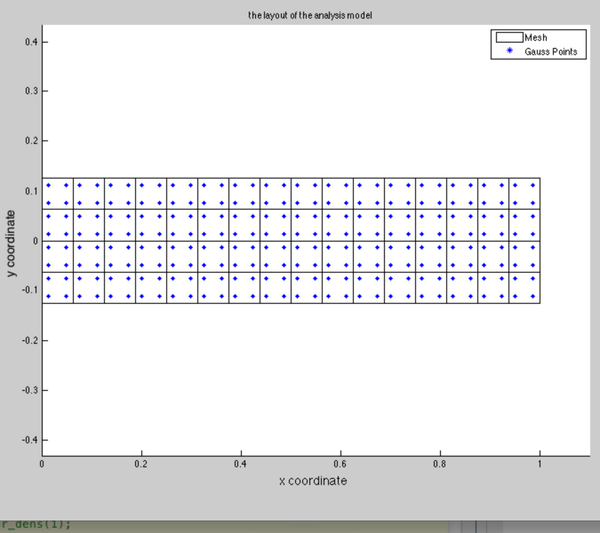The image size is (600, 533).
Task: Select the "Mesh" legend entry label
Action: 536,37
